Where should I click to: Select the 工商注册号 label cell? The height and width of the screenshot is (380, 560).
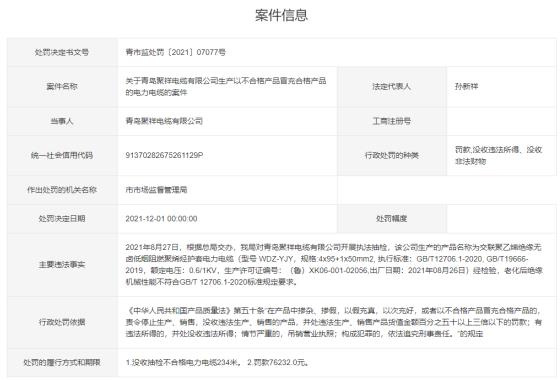392,121
